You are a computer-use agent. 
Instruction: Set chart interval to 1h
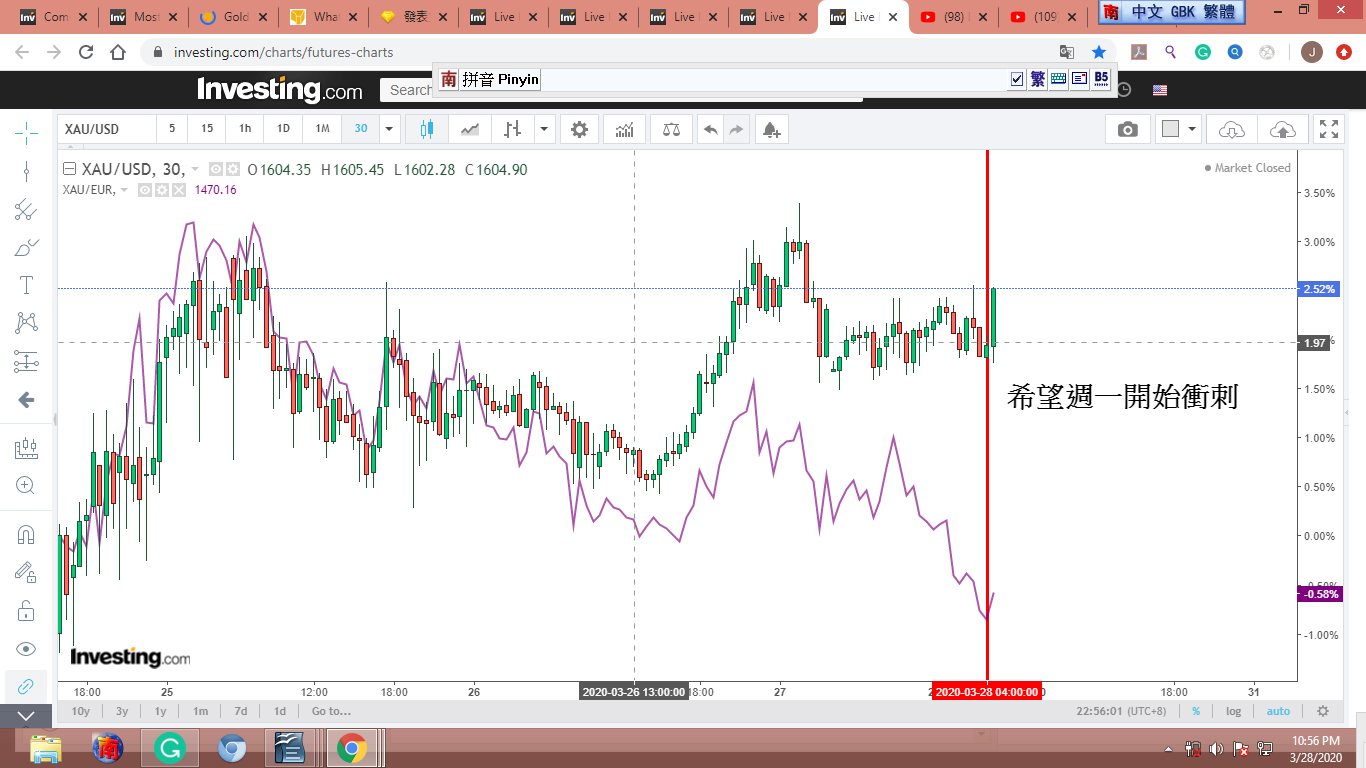(x=245, y=128)
